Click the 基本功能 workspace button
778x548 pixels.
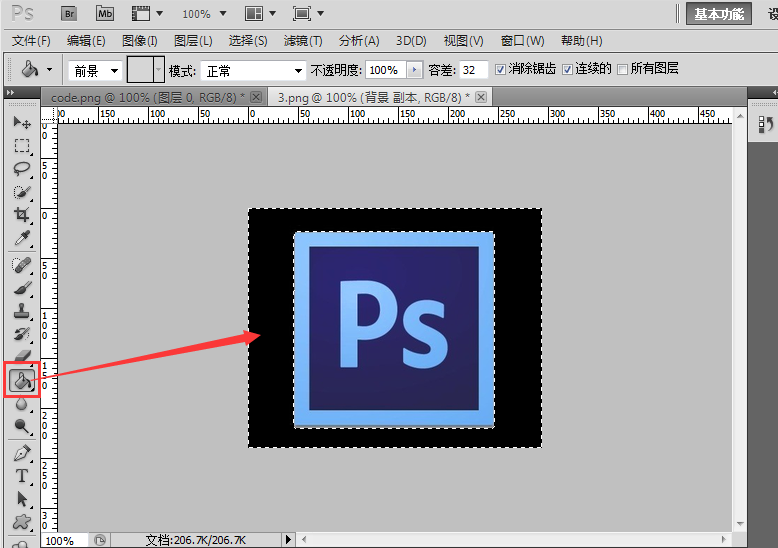click(719, 14)
